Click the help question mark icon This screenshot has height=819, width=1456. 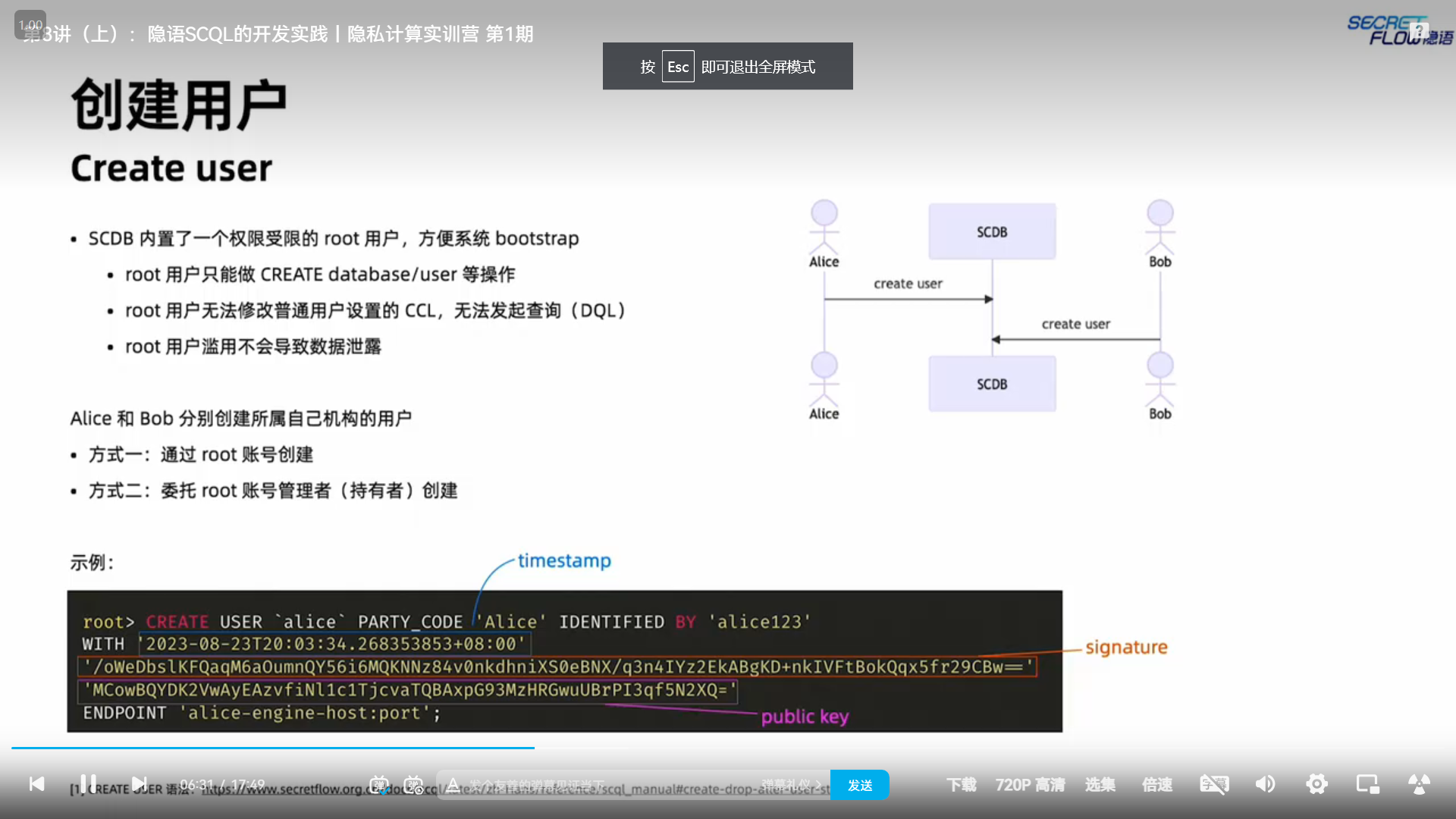[x=1418, y=32]
